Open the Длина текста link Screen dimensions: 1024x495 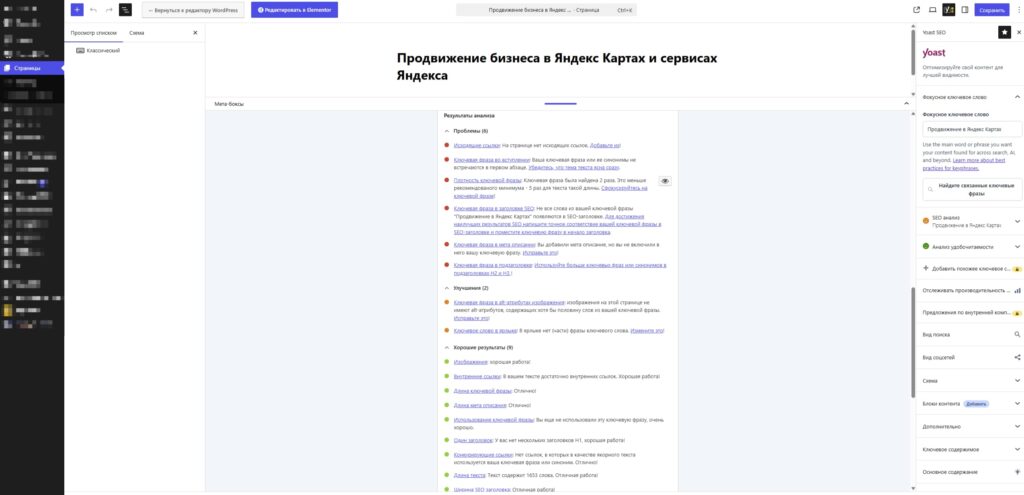point(470,475)
